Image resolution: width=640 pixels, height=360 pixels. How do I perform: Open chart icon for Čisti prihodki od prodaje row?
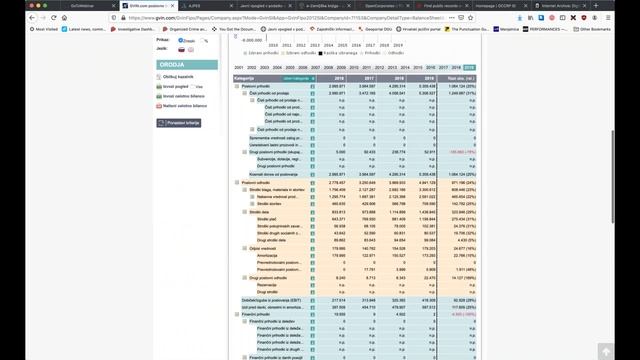tap(312, 93)
